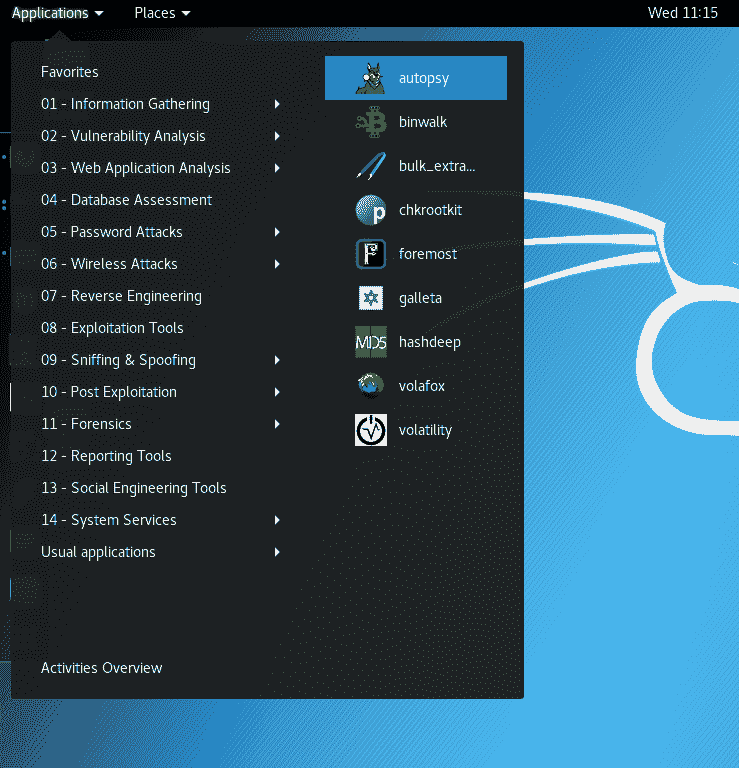Click the hashdeep MD5 icon
739x768 pixels.
pyautogui.click(x=371, y=342)
